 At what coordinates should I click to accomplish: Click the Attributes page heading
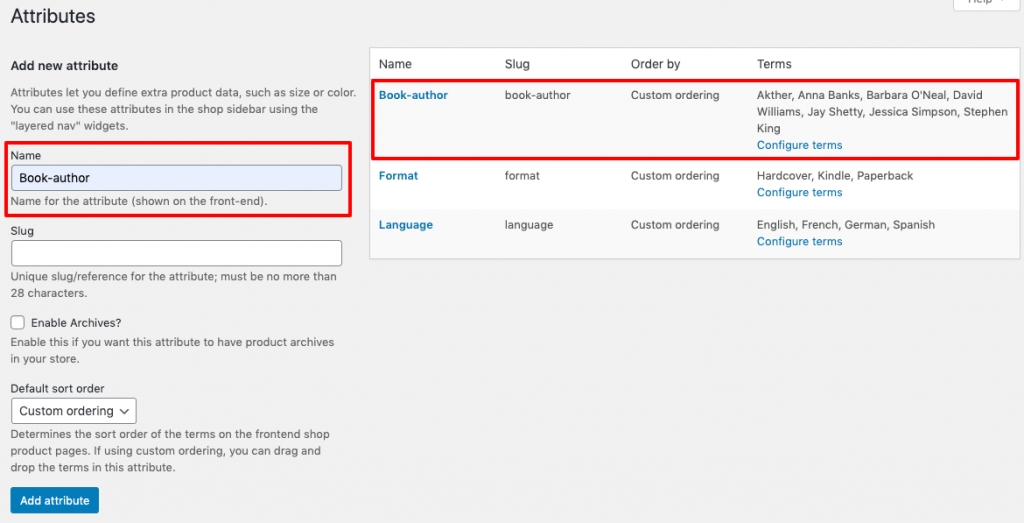(53, 17)
